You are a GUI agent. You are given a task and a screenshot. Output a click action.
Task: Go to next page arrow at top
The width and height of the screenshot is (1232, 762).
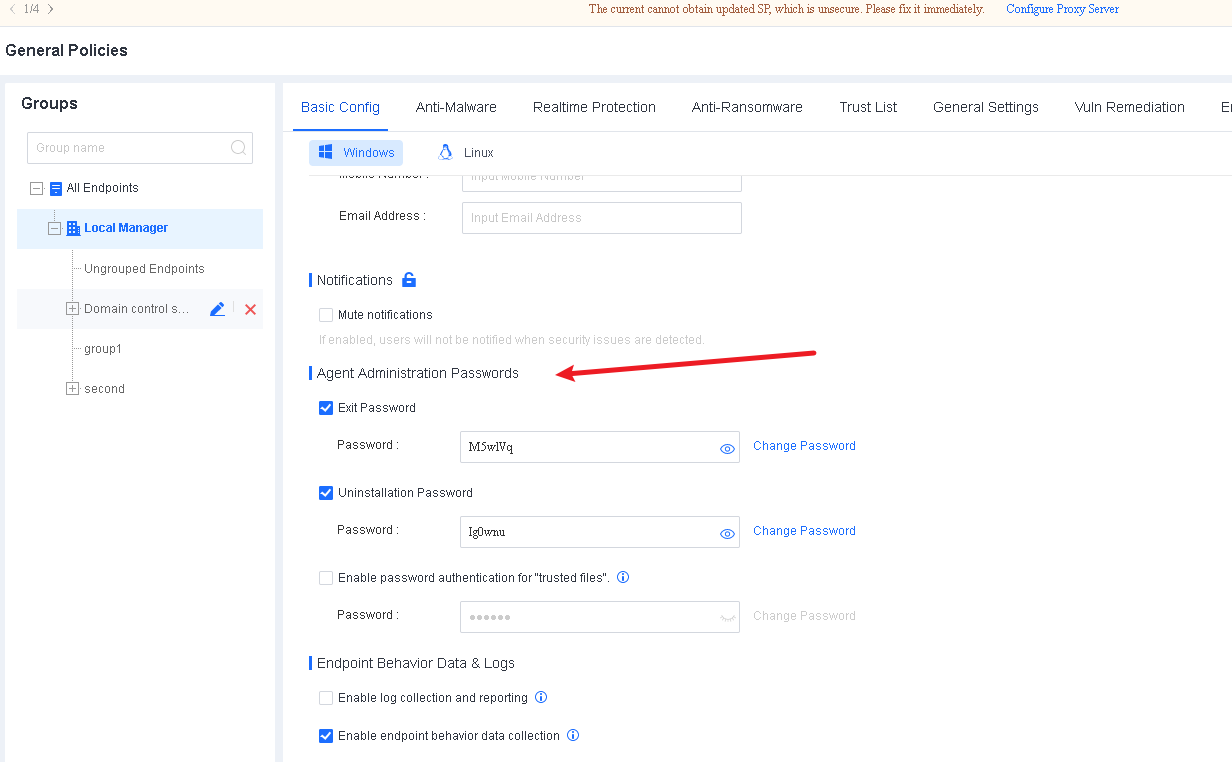pos(51,9)
